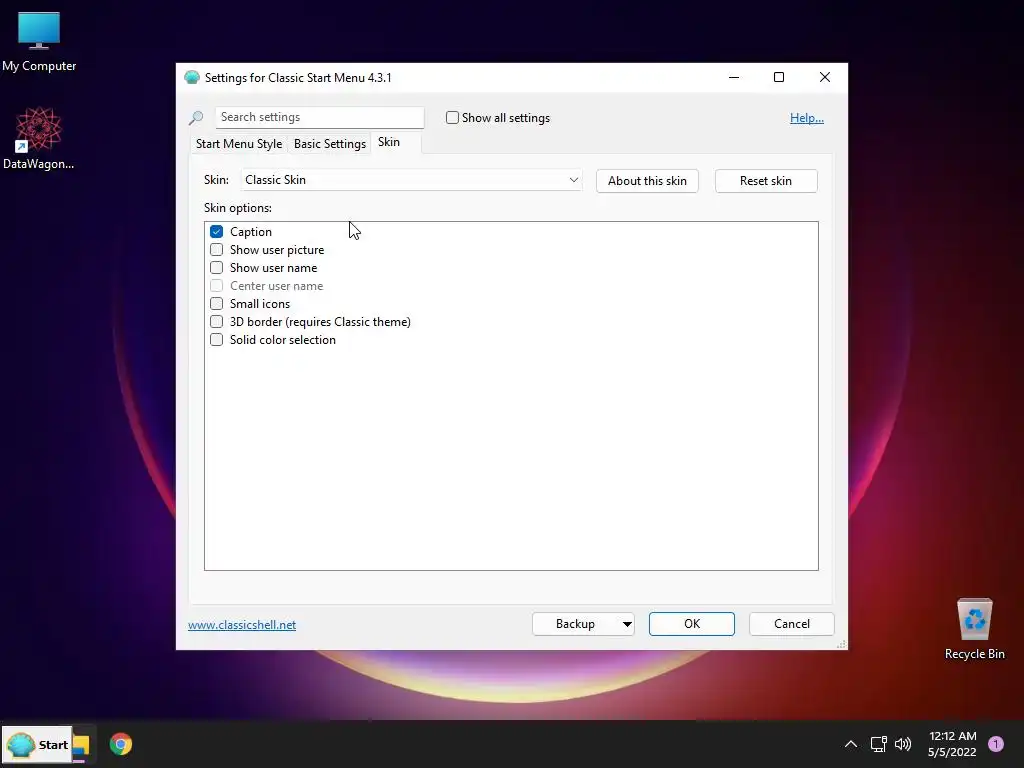Open My Computer desktop icon

point(39,42)
